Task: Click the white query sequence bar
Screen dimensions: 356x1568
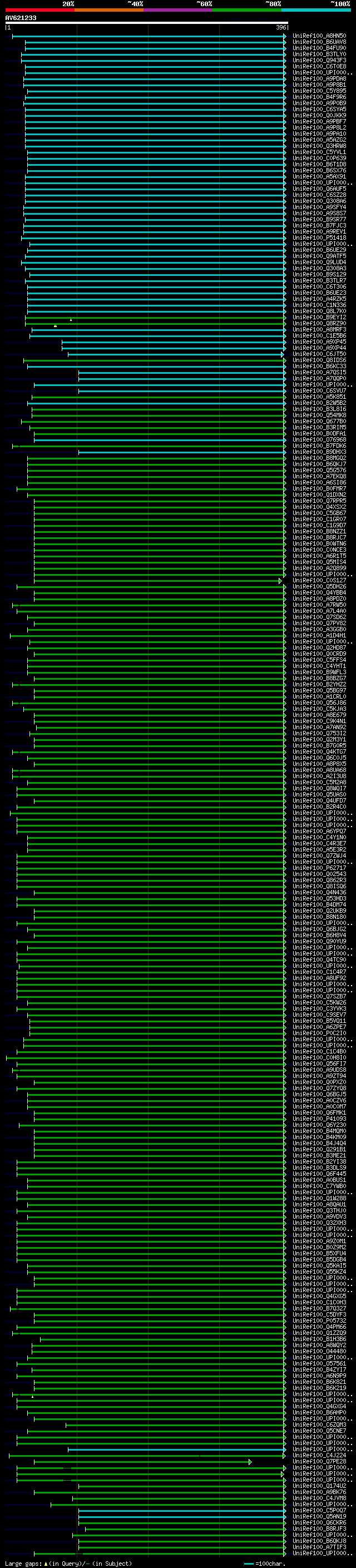Action: click(x=146, y=23)
